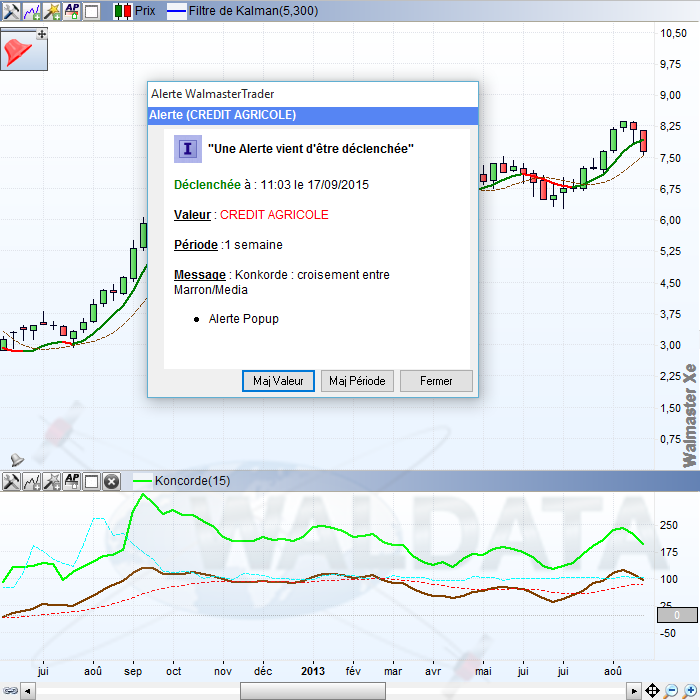
Task: Select the Prix candlestick legend icon
Action: 122,11
